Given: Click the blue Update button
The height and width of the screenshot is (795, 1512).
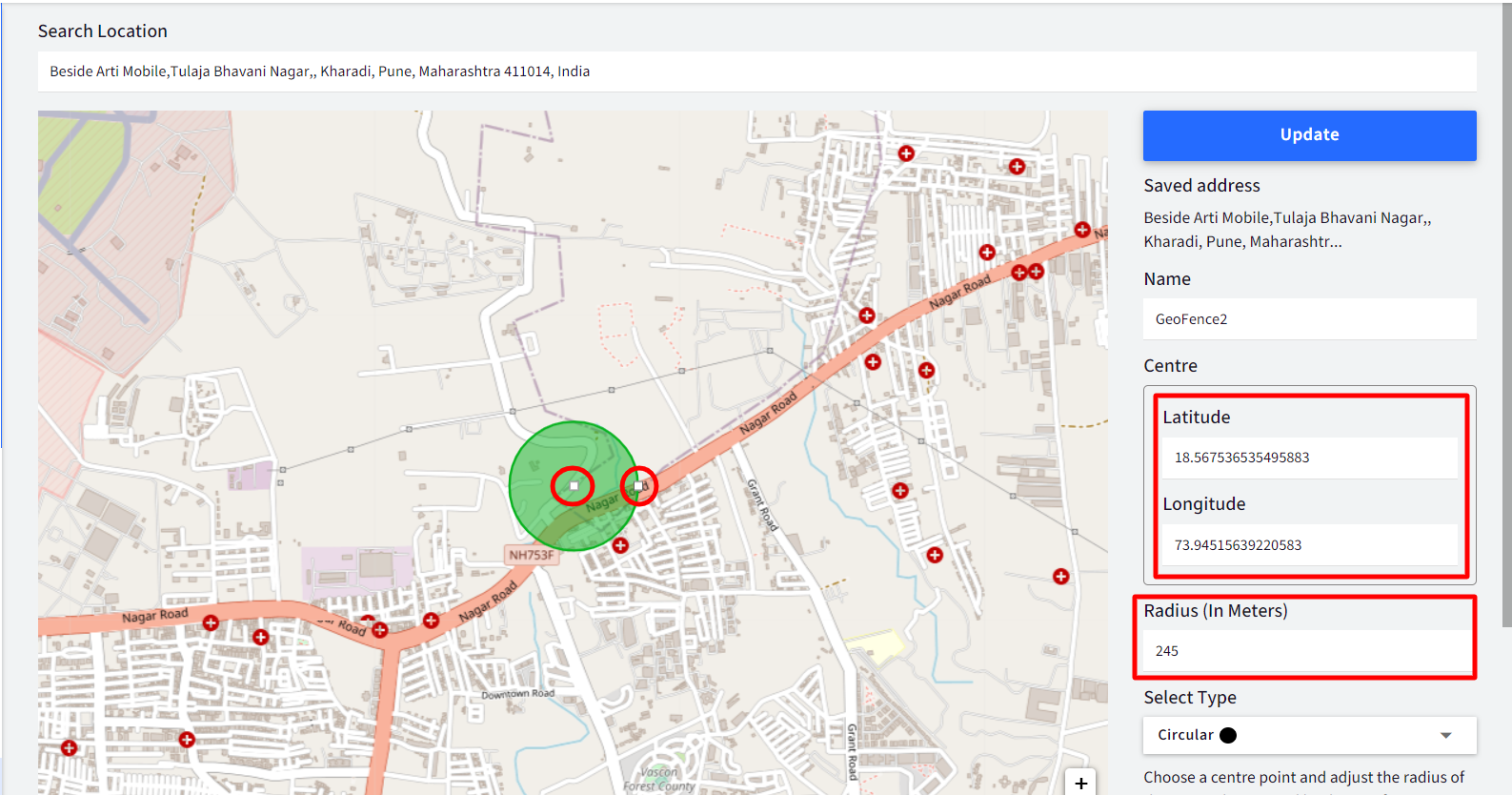Looking at the screenshot, I should click(x=1309, y=135).
